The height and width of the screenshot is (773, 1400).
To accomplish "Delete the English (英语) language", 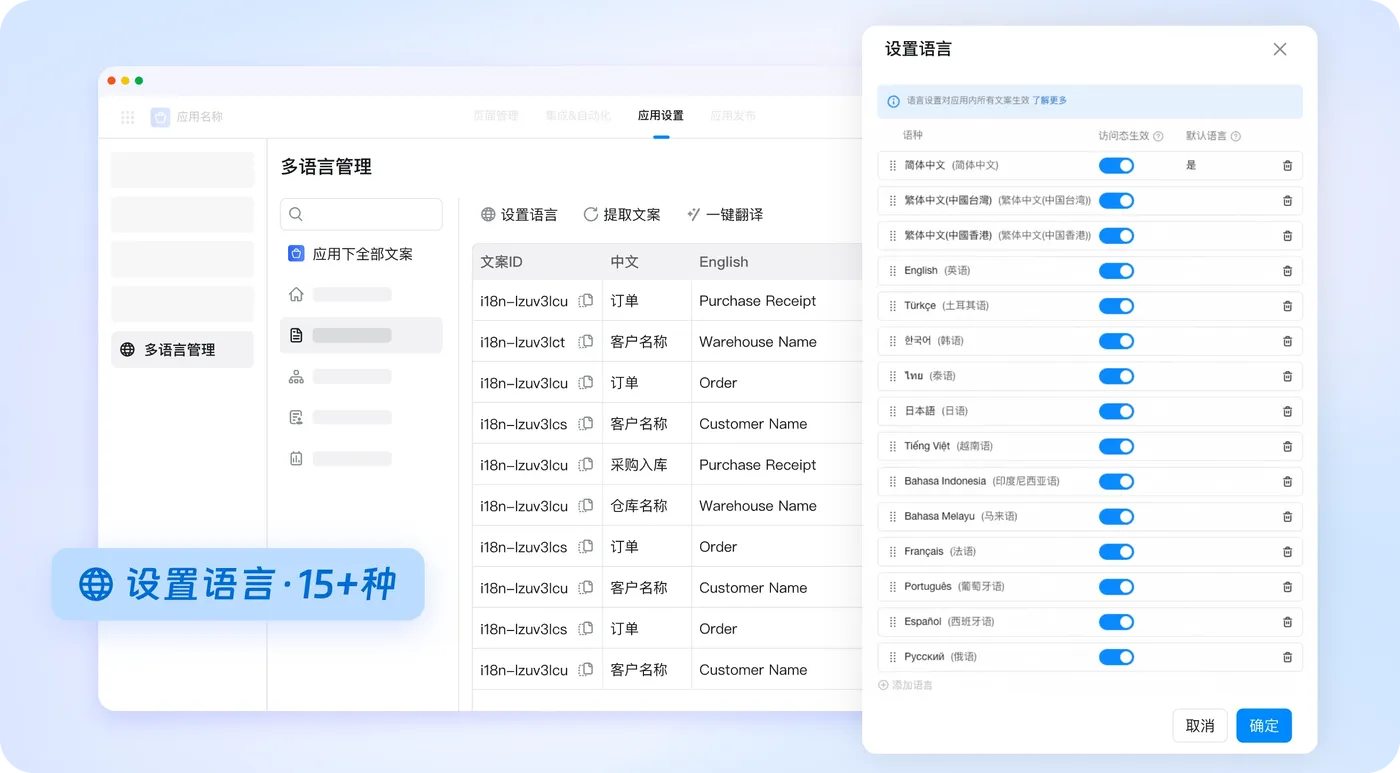I will (1287, 271).
